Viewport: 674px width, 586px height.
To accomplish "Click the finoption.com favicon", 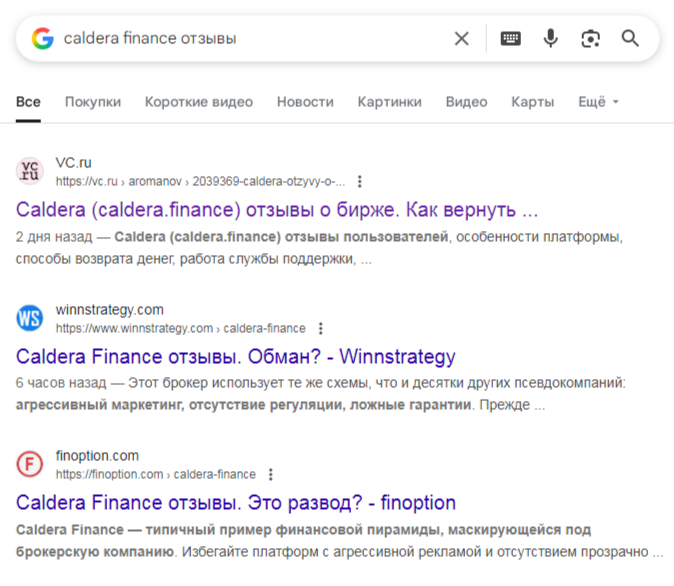I will click(x=31, y=464).
